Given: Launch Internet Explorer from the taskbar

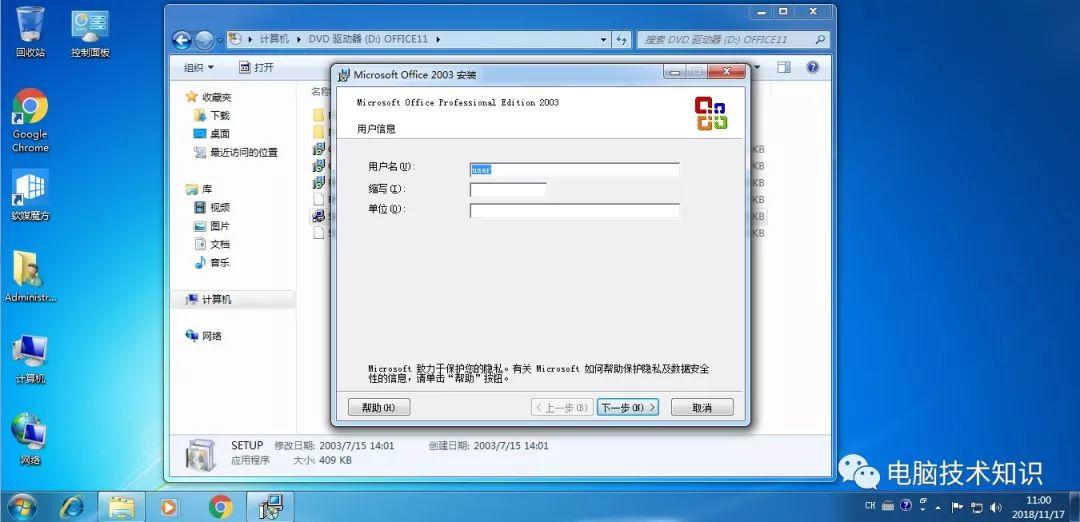Looking at the screenshot, I should click(72, 508).
